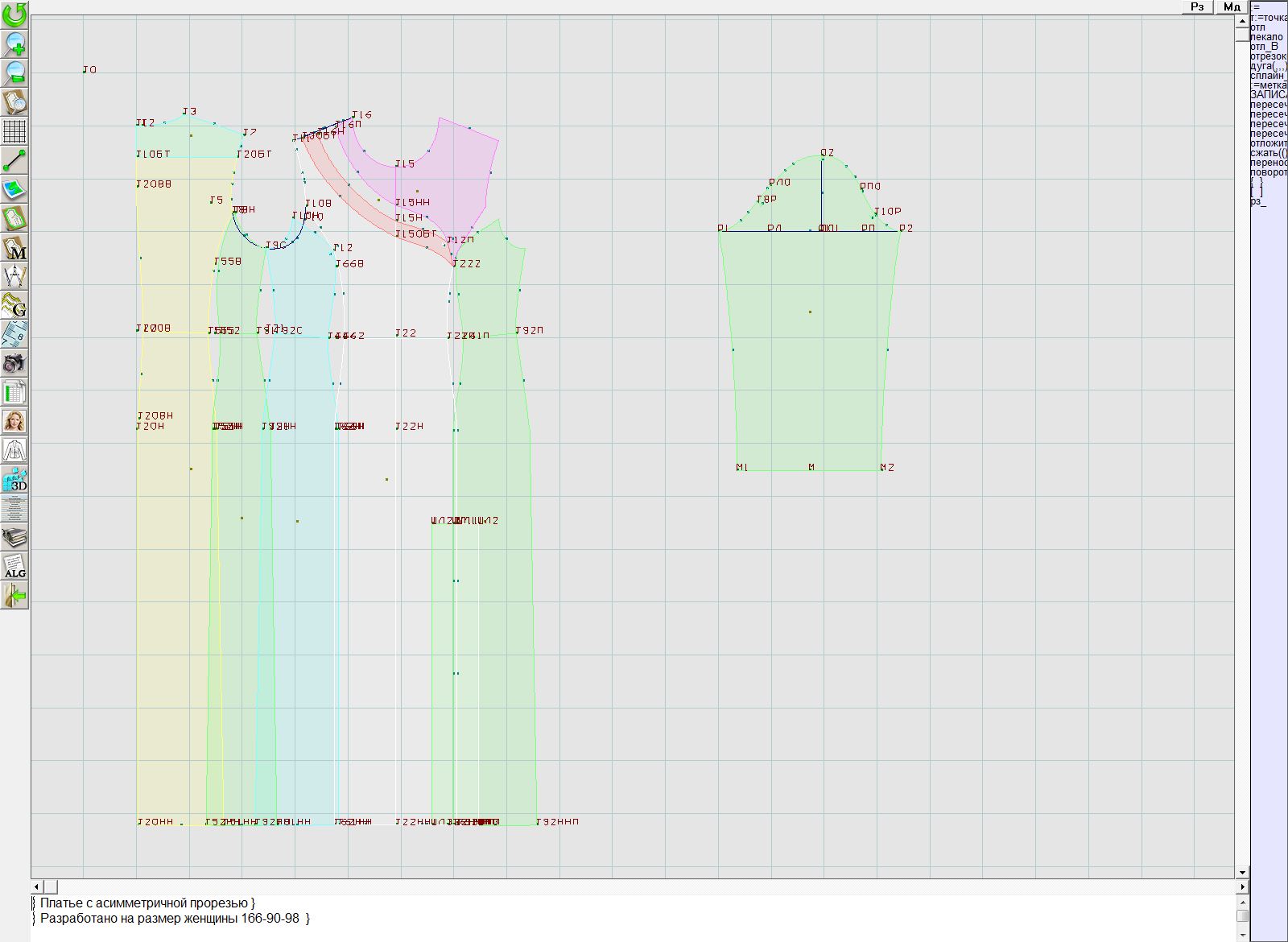The image size is (1288, 942).
Task: Open the woman portrait icon
Action: 14,422
